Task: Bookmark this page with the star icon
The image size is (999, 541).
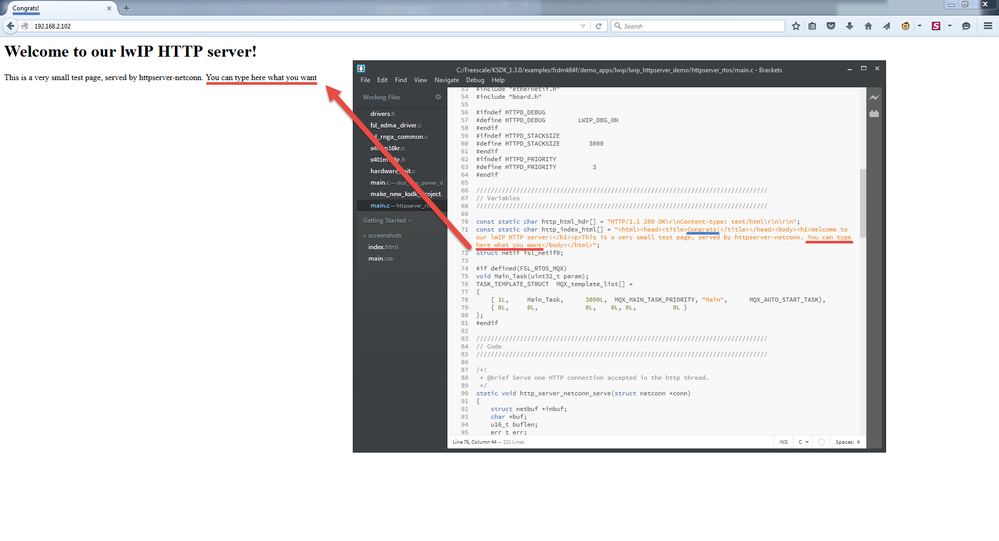Action: pos(796,26)
